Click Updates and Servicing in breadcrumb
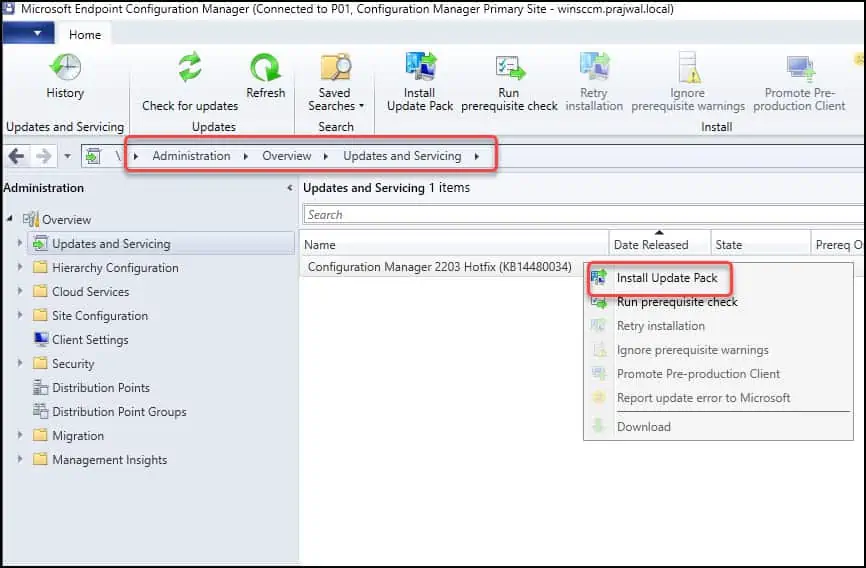This screenshot has height=568, width=866. point(402,156)
